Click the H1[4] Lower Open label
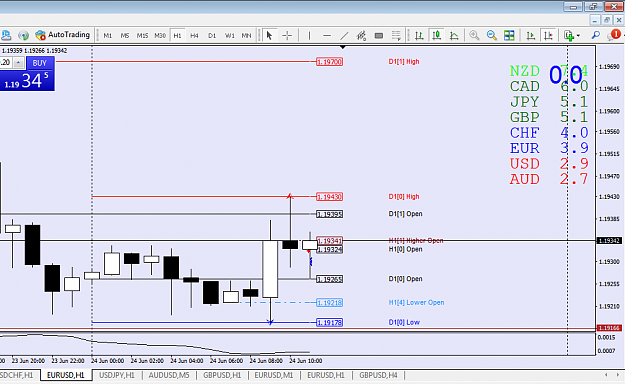Screen dimensions: 625x384 416,303
